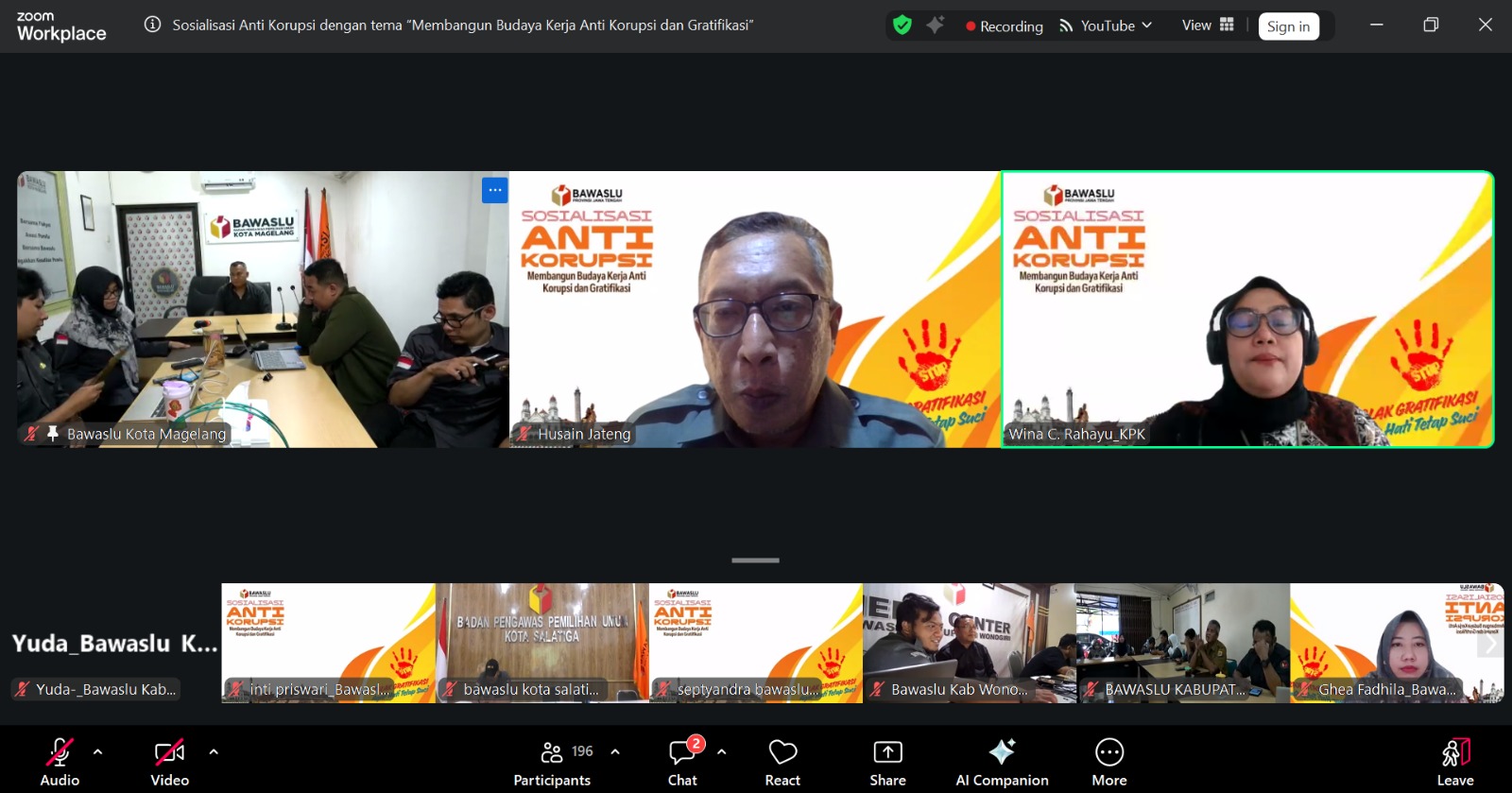Minimize the Zoom window
The image size is (1512, 793).
coord(1377,26)
